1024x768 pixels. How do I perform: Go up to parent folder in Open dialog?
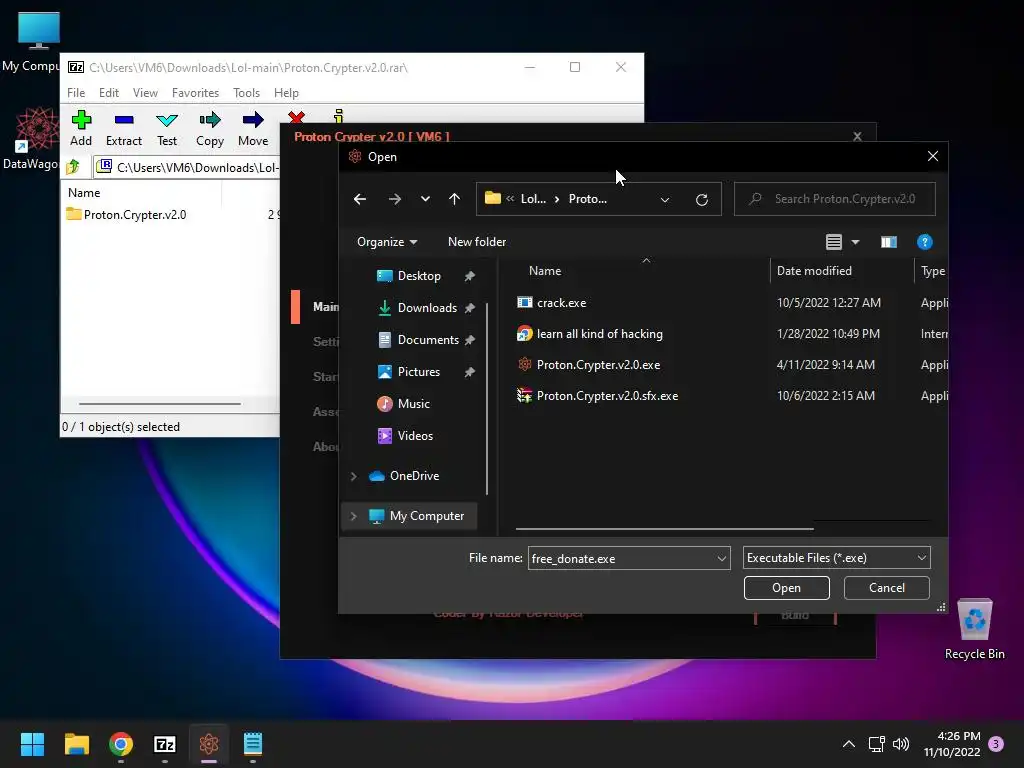(x=455, y=199)
